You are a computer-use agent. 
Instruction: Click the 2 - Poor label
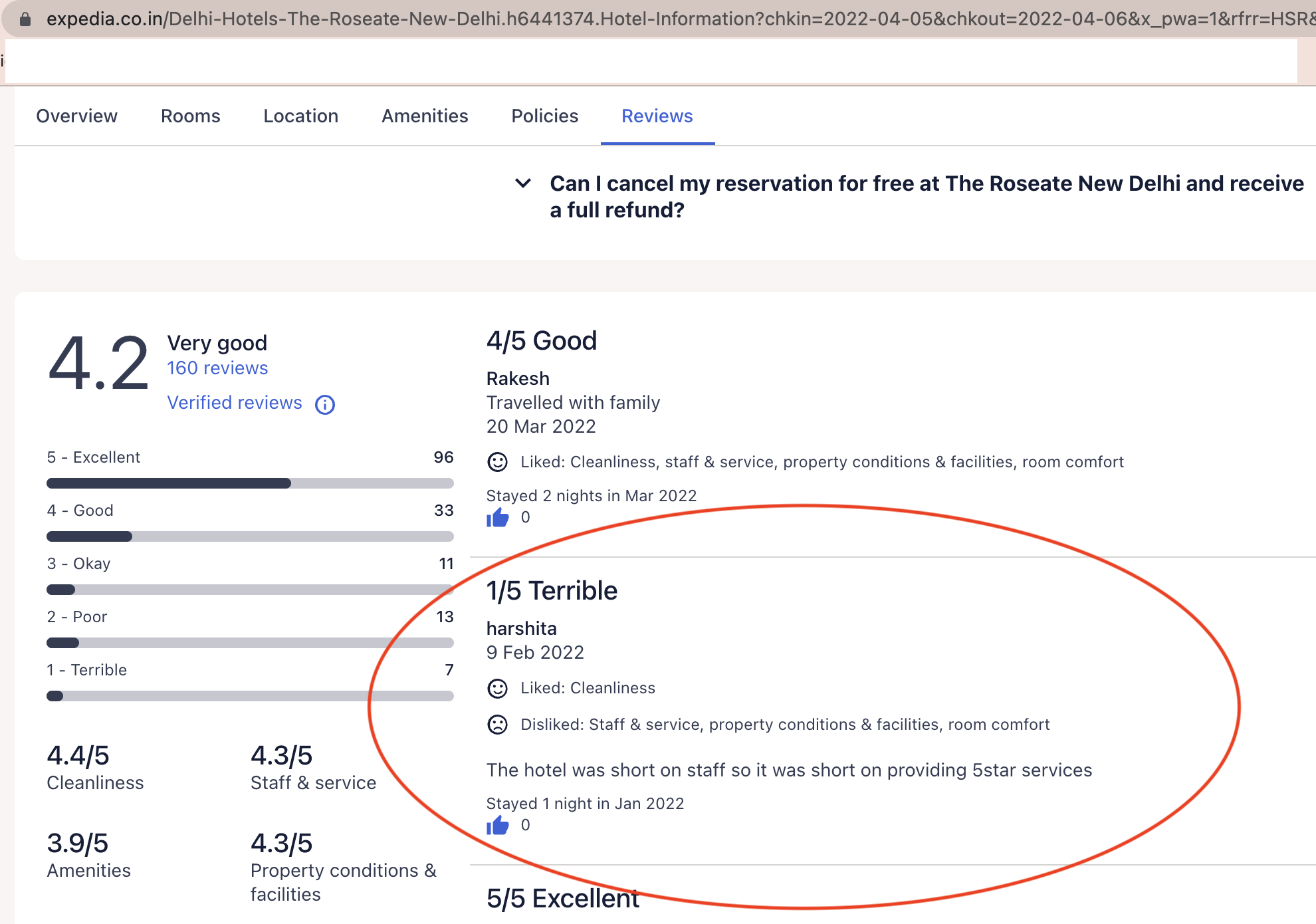[x=77, y=616]
